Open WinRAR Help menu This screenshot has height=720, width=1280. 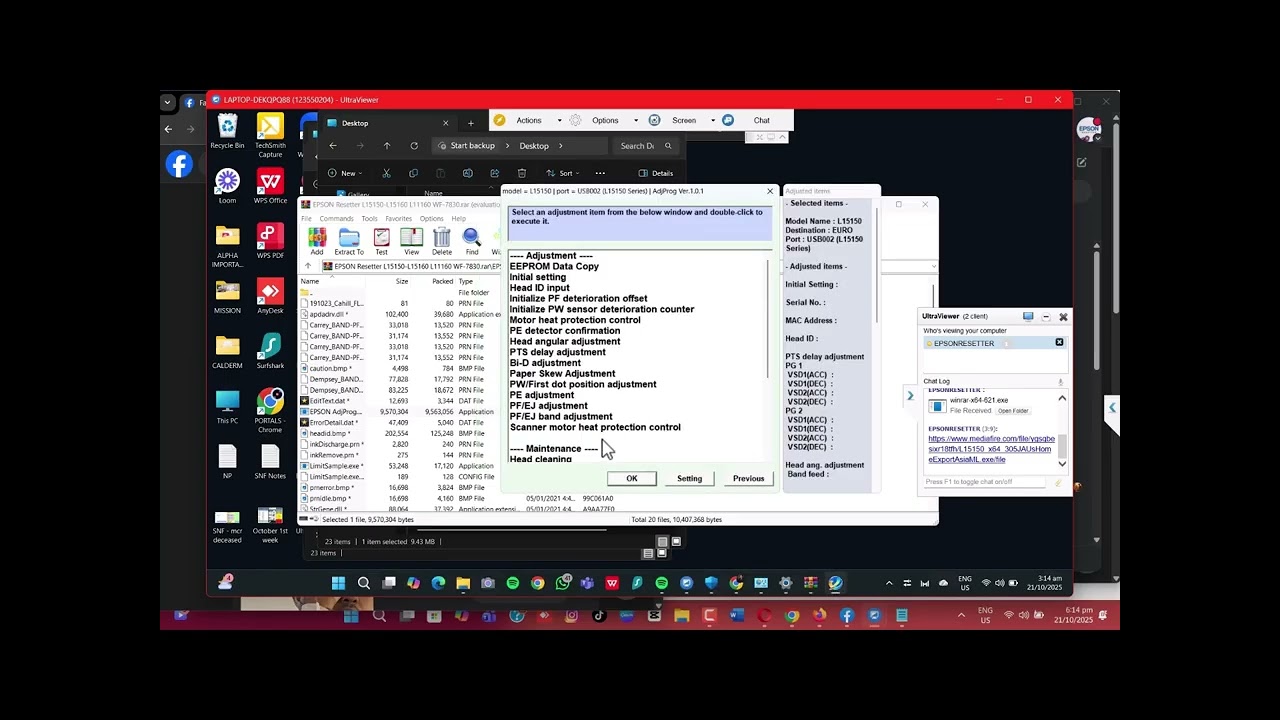coord(458,218)
